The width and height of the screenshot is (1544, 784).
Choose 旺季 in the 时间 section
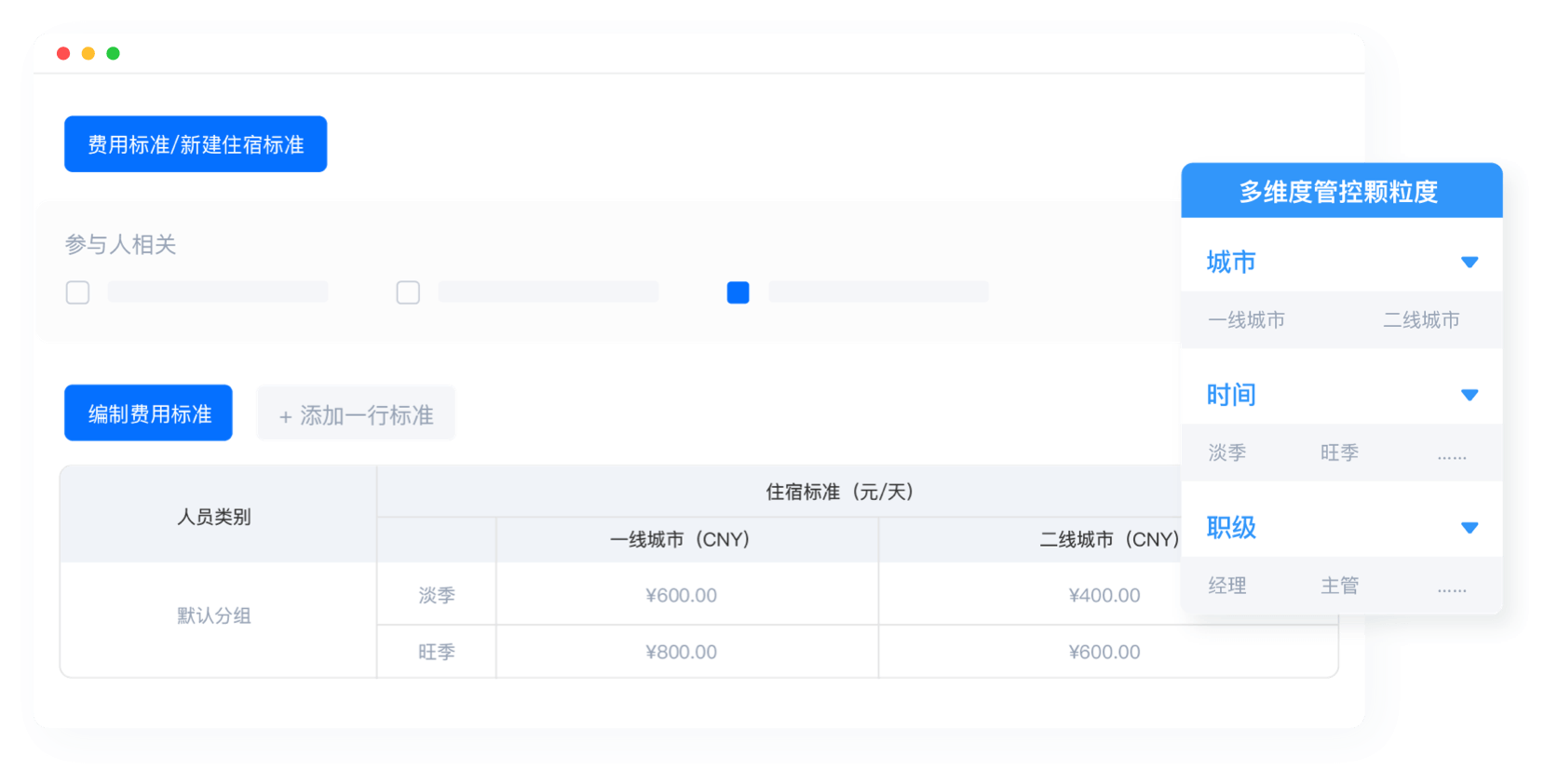[1339, 453]
